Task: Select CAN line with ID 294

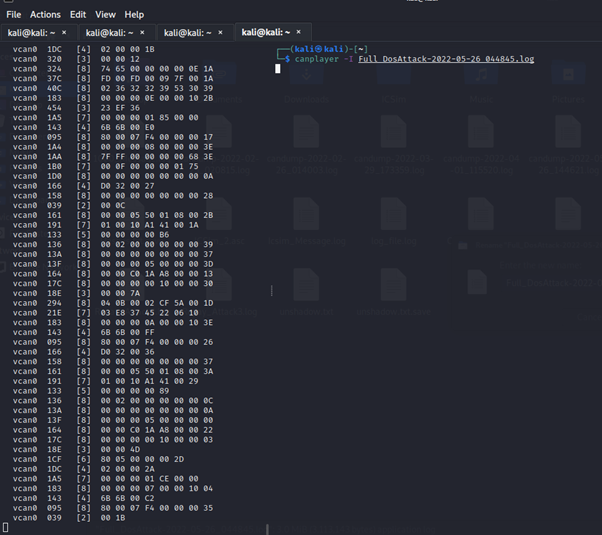Action: (113, 303)
